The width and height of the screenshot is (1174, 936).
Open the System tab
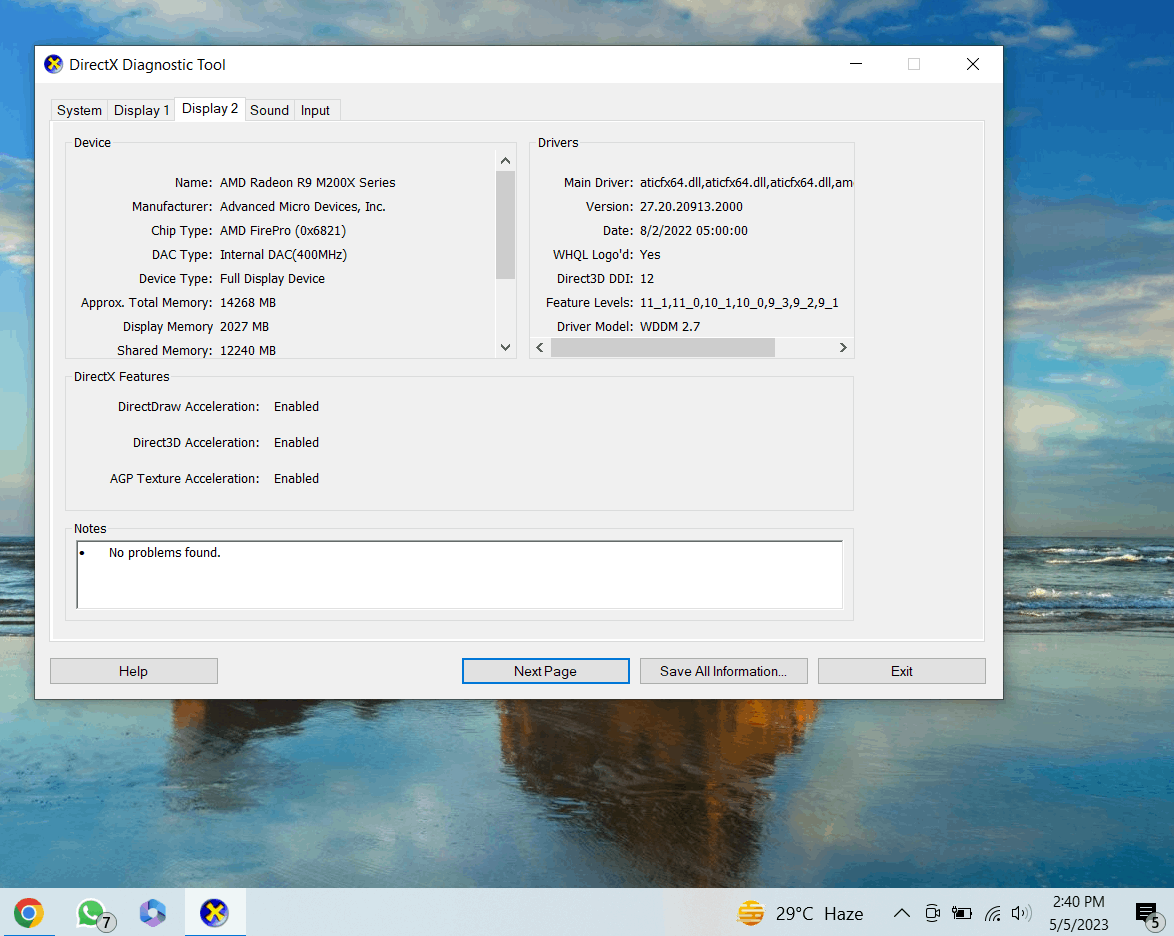[x=79, y=110]
